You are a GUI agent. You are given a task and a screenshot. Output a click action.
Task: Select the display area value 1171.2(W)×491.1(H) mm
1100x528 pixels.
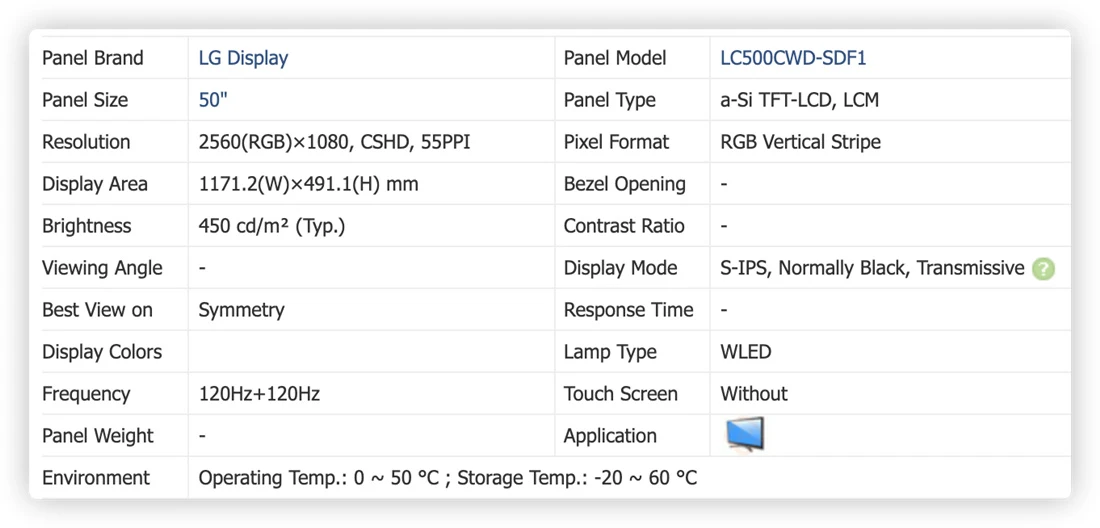[309, 184]
